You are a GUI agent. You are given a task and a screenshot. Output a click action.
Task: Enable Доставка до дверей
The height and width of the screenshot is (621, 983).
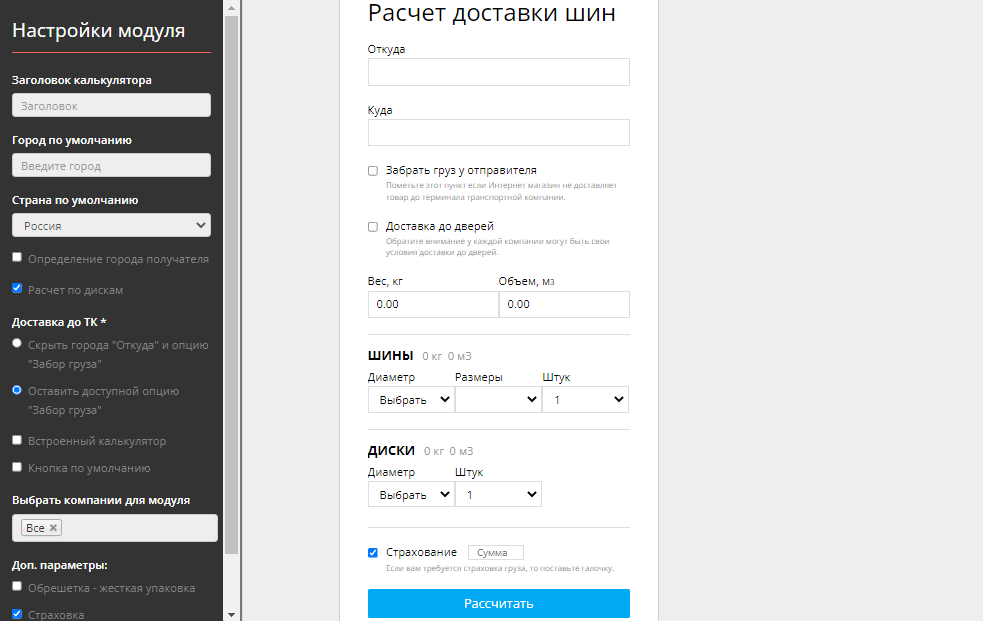(x=372, y=226)
